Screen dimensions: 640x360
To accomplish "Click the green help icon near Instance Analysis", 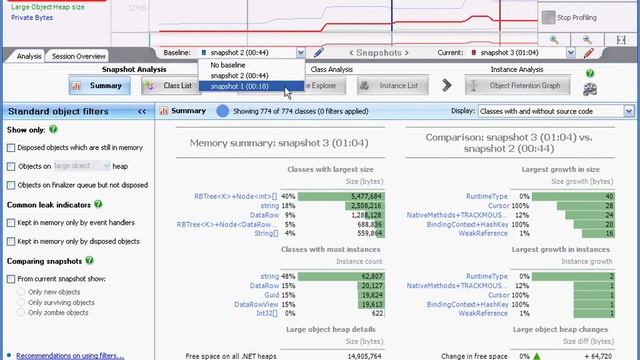I will 590,73.
